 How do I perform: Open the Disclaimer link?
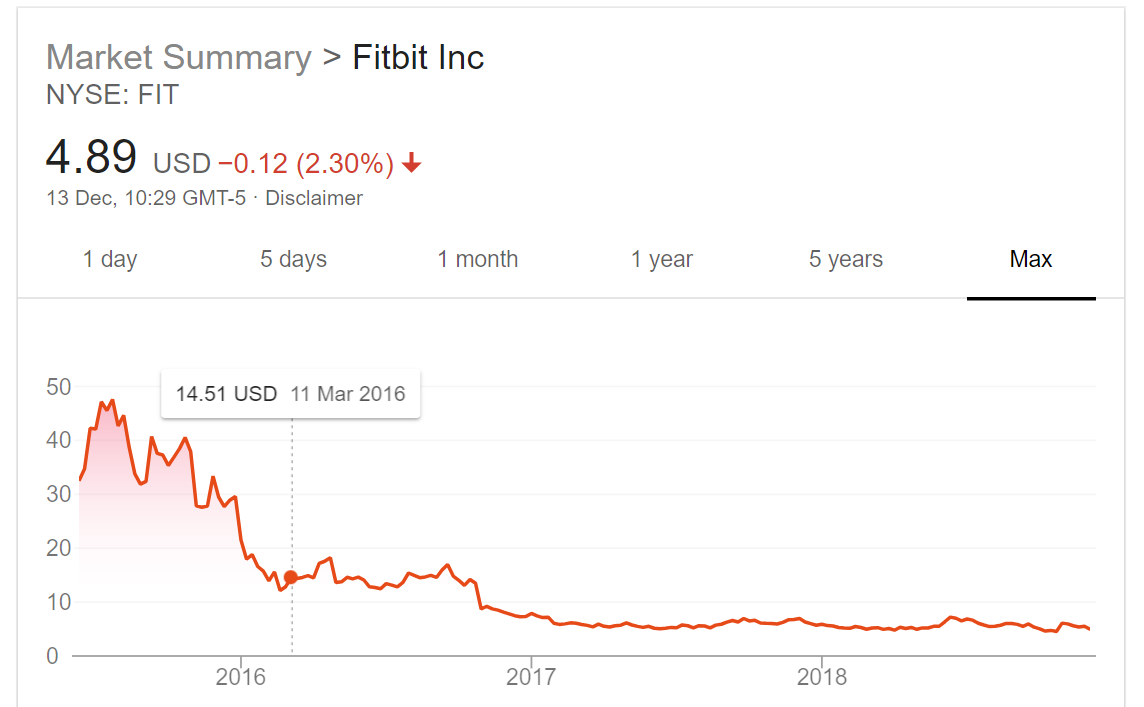314,198
